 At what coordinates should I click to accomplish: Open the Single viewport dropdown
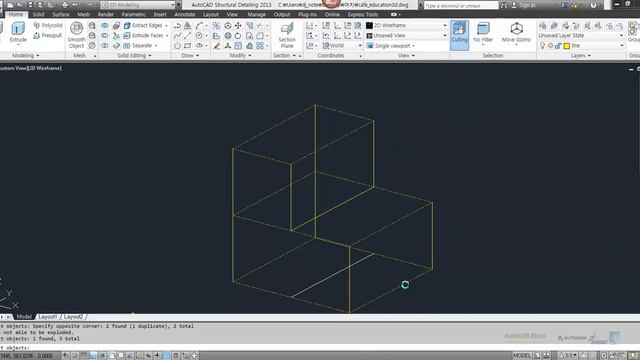[391, 46]
